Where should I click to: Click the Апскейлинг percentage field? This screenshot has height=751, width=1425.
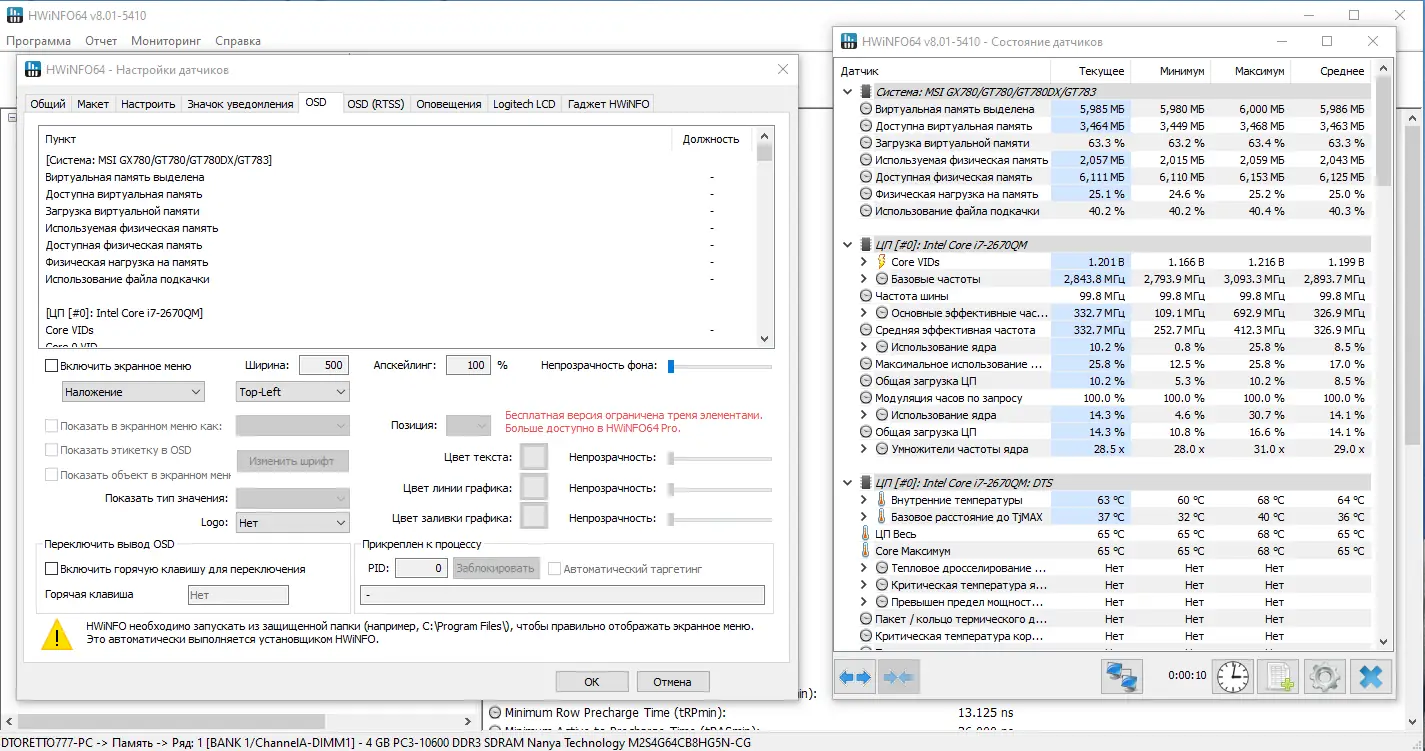[x=468, y=366]
